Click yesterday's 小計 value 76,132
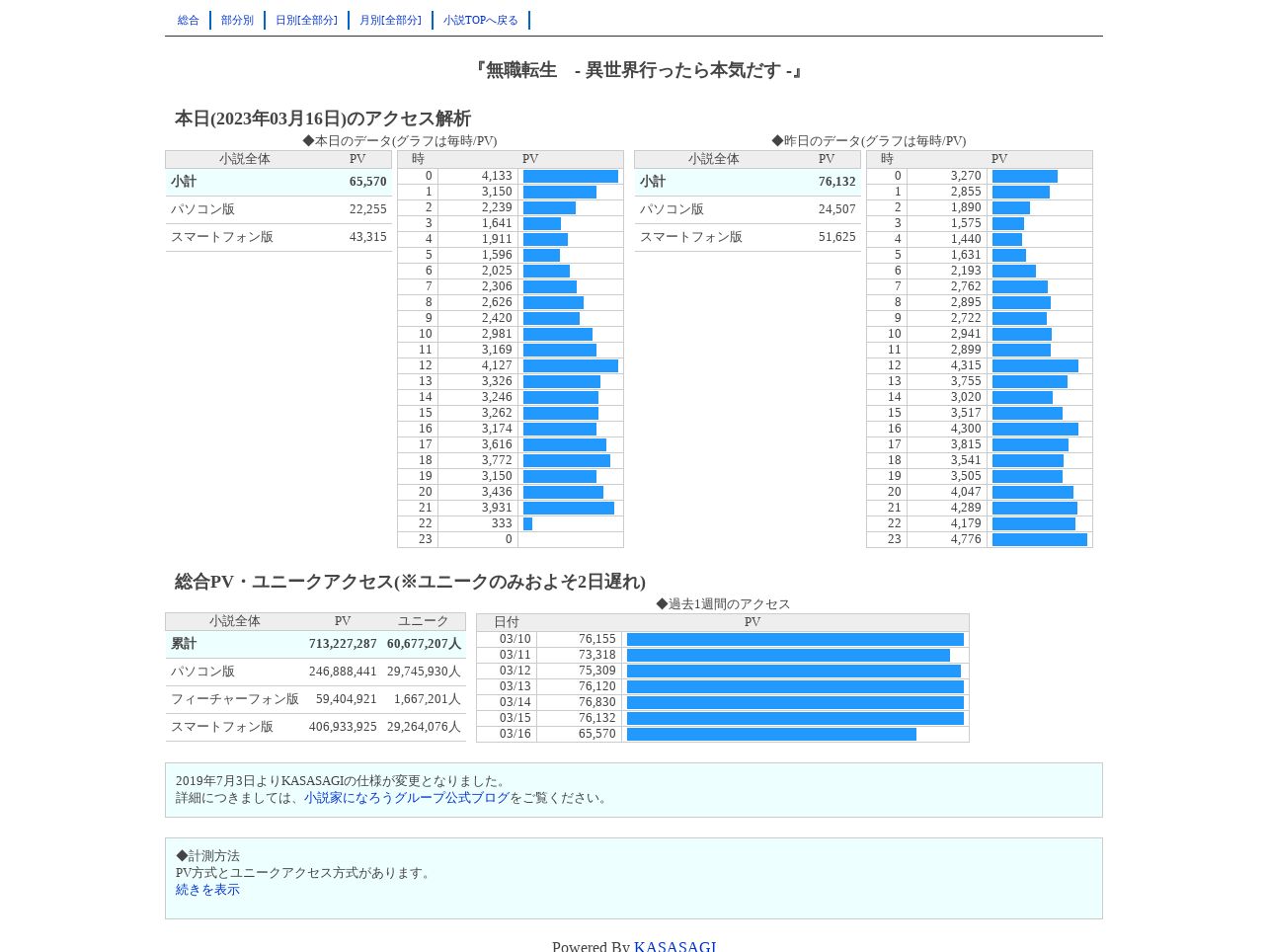This screenshot has width=1268, height=952. point(836,182)
